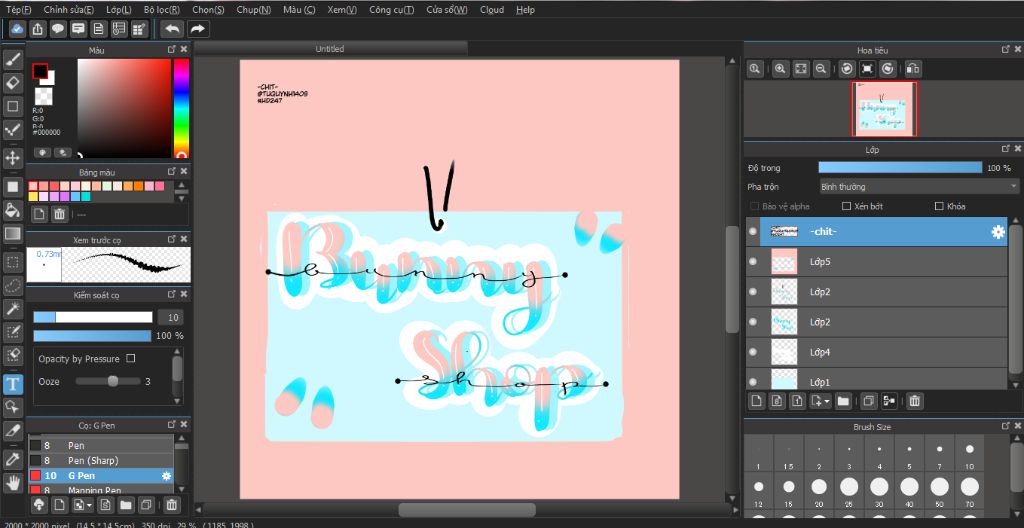Choose the Move tool with four arrows
This screenshot has height=528, width=1024.
click(12, 157)
